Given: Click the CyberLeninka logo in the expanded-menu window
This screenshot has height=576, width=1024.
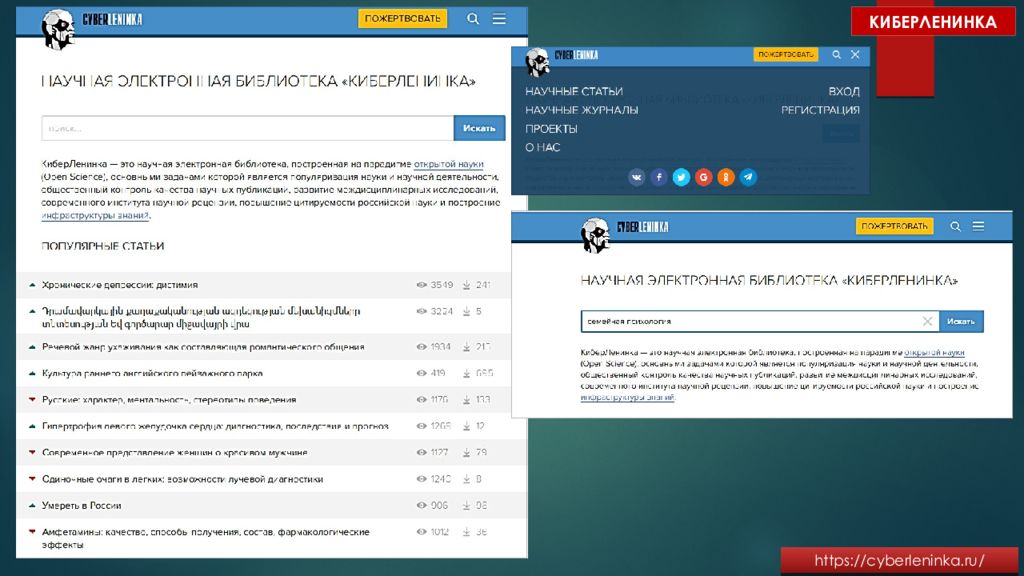Looking at the screenshot, I should pyautogui.click(x=562, y=61).
